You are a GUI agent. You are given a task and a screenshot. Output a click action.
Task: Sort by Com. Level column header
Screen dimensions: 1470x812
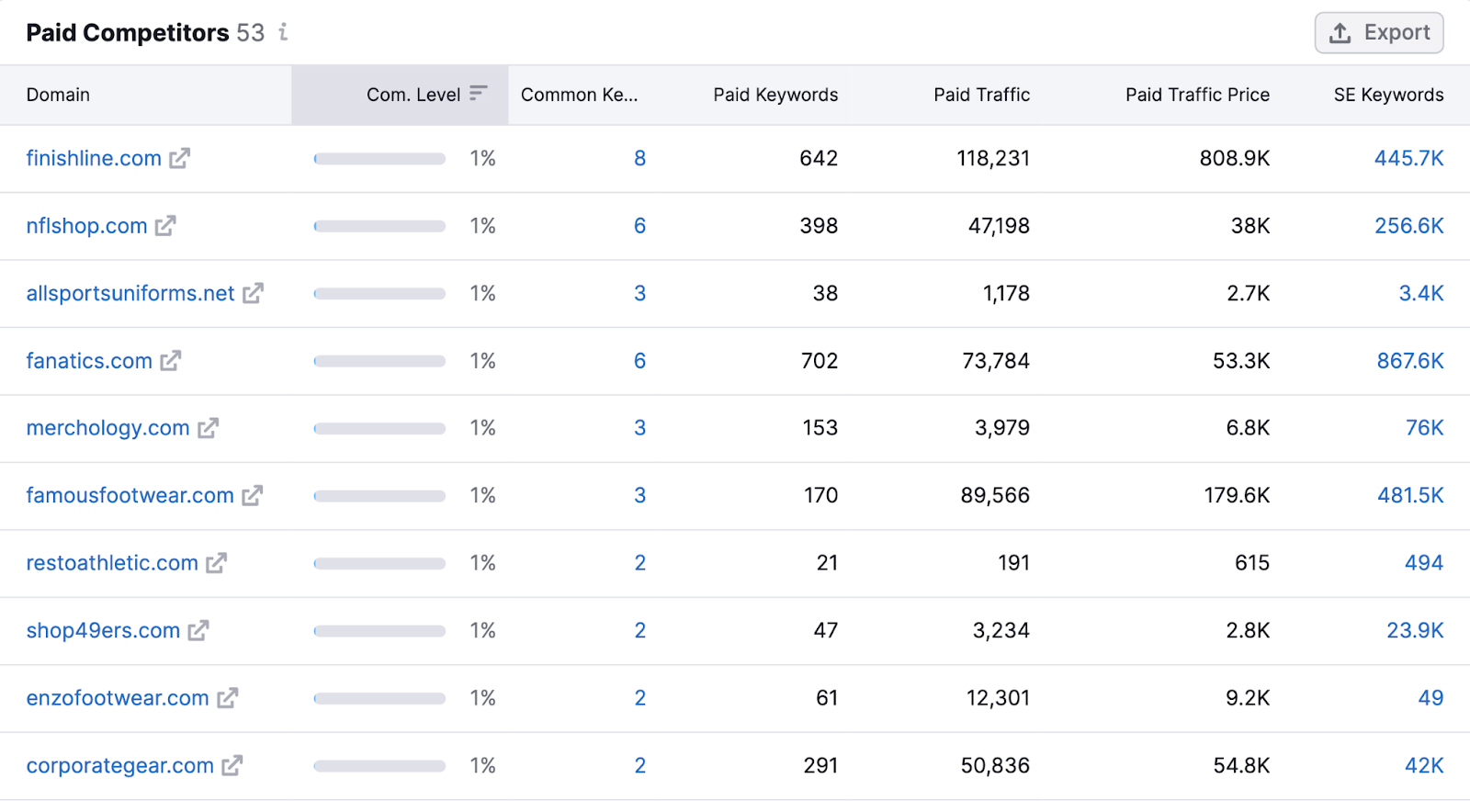[413, 95]
